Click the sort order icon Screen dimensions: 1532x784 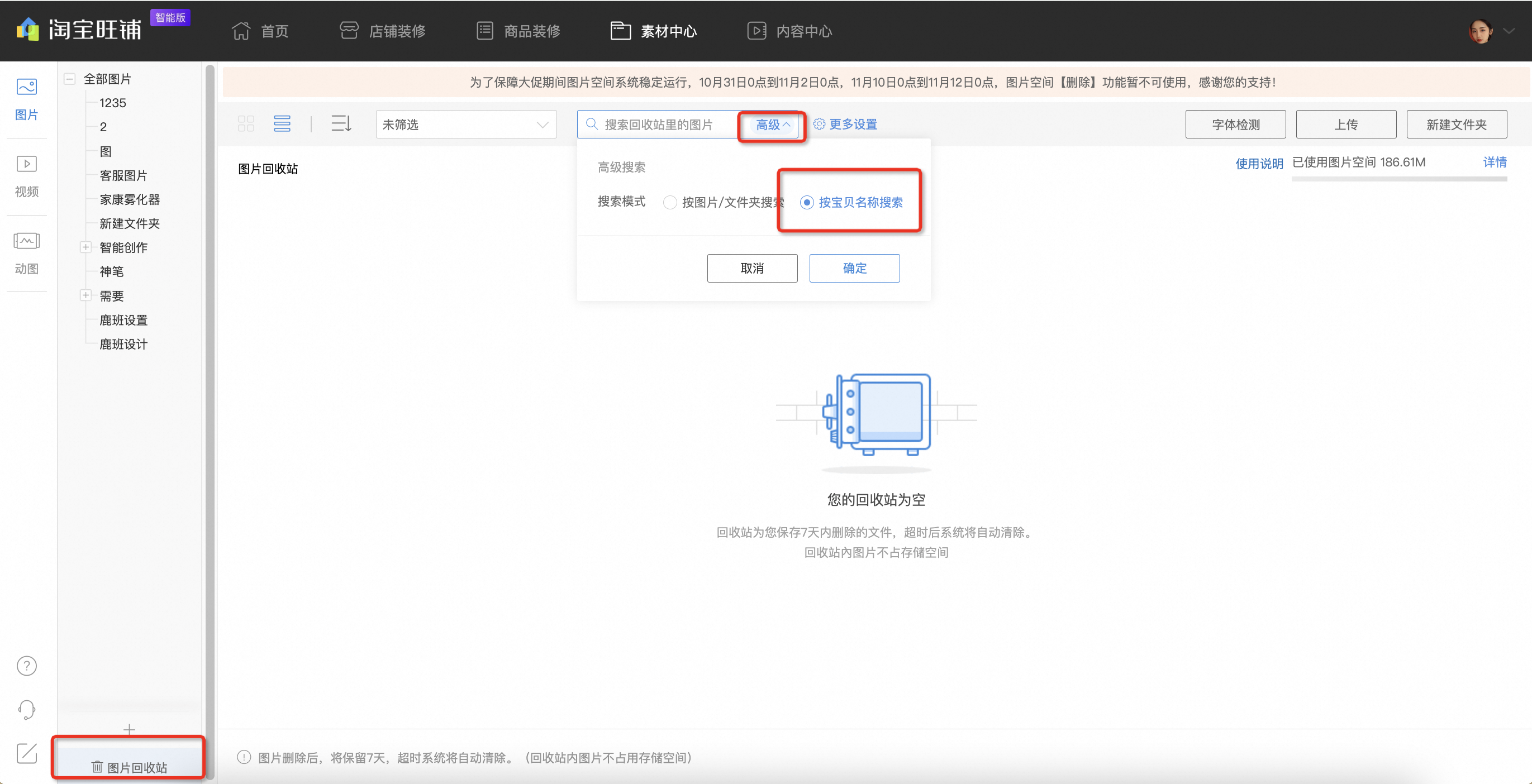[x=341, y=123]
